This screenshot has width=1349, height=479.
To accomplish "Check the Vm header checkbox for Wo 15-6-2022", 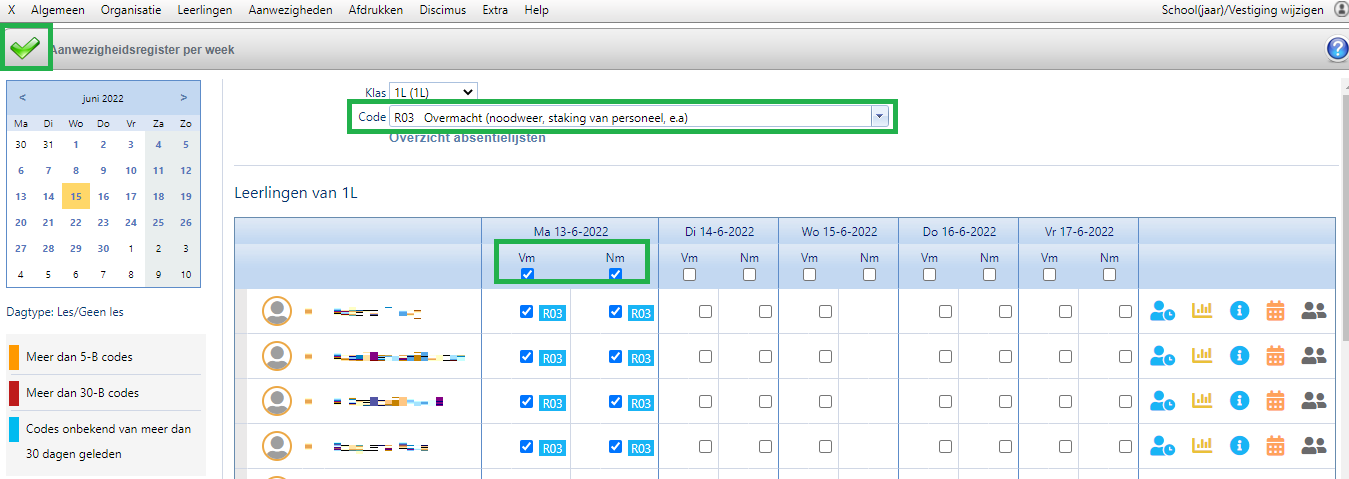I will point(809,275).
